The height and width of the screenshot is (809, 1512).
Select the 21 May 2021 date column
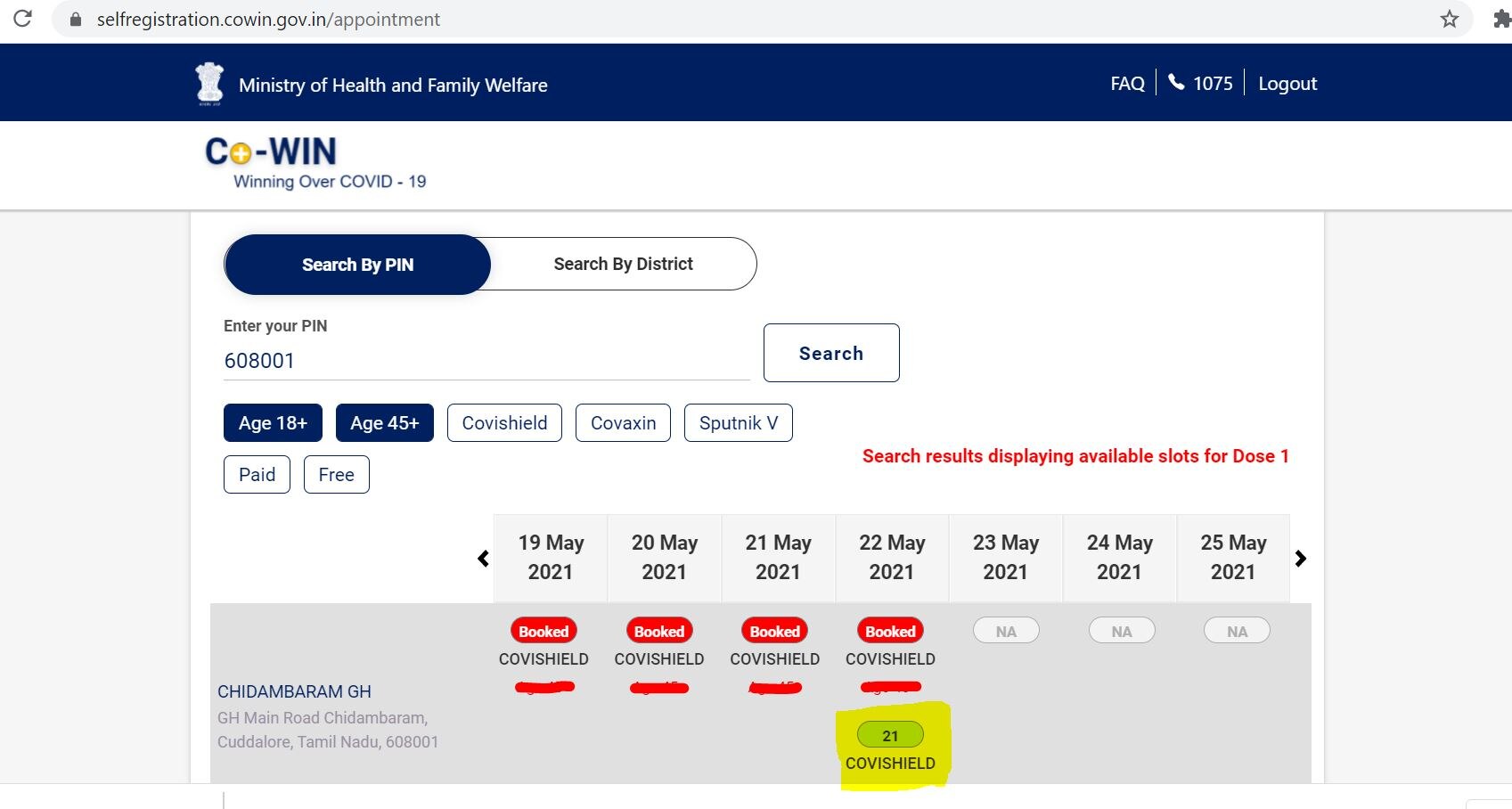[x=778, y=558]
